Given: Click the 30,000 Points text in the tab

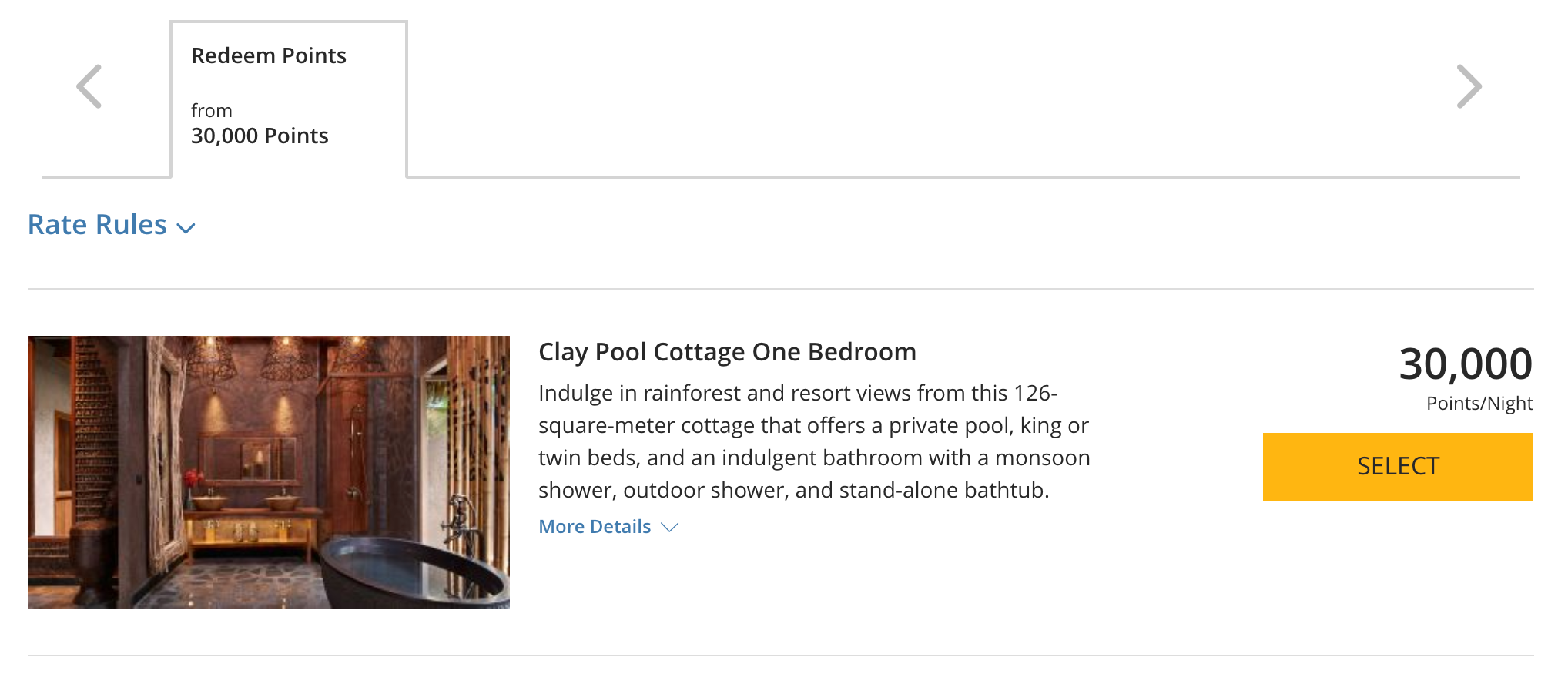Looking at the screenshot, I should coord(260,136).
